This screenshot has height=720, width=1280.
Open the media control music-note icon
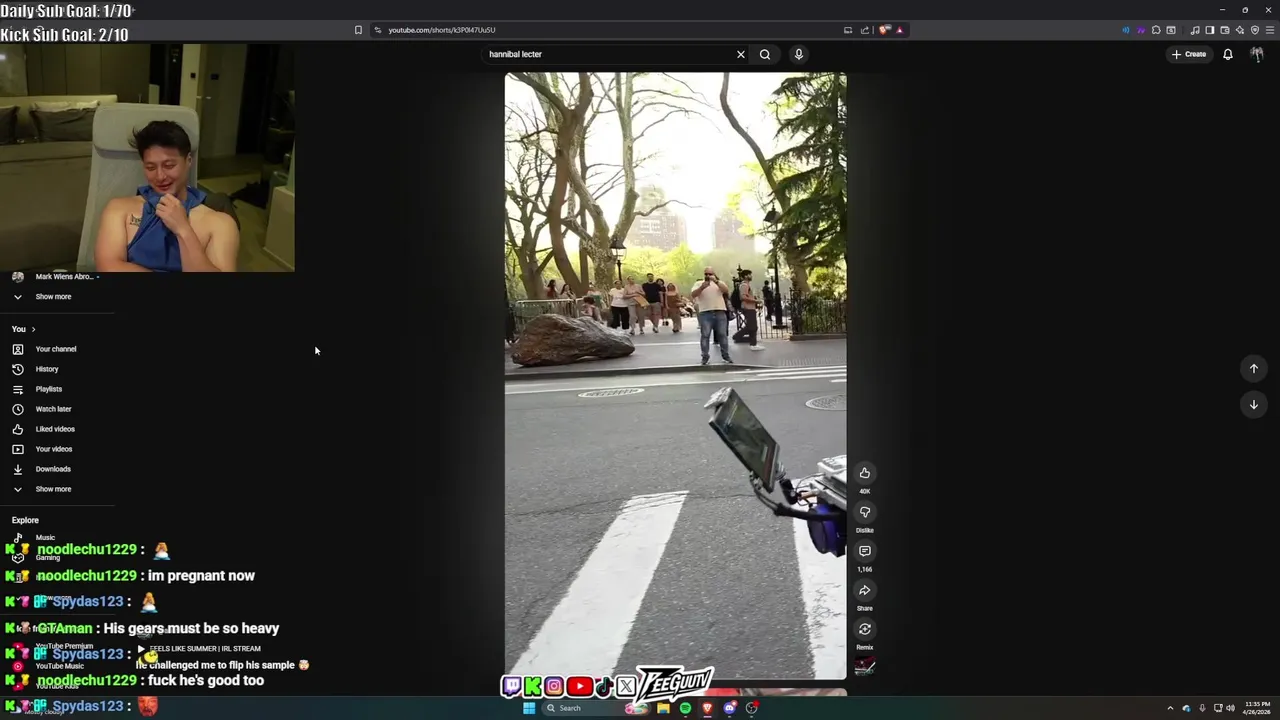[x=1195, y=30]
